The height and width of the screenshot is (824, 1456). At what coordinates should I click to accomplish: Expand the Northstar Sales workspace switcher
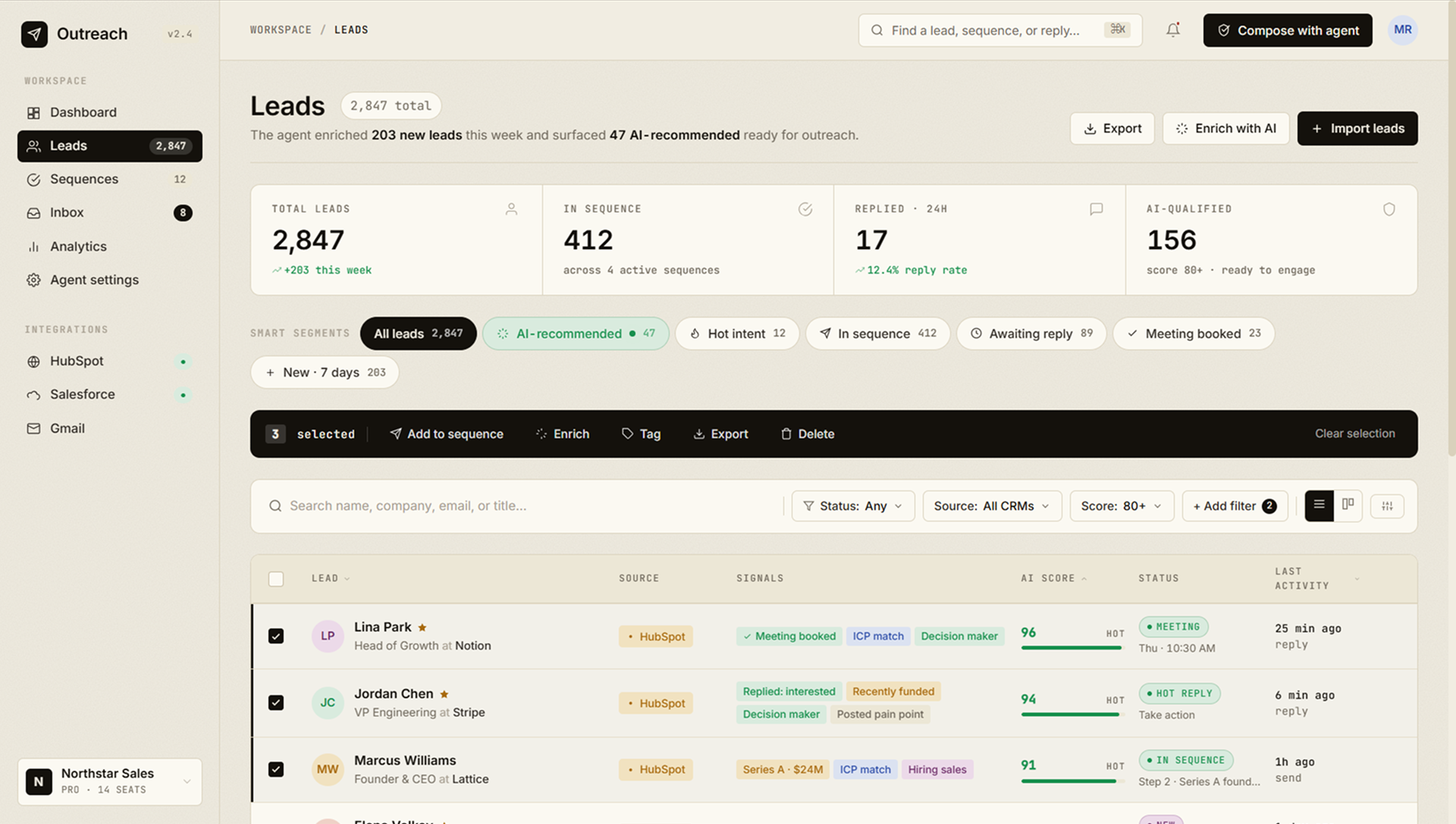pyautogui.click(x=110, y=782)
